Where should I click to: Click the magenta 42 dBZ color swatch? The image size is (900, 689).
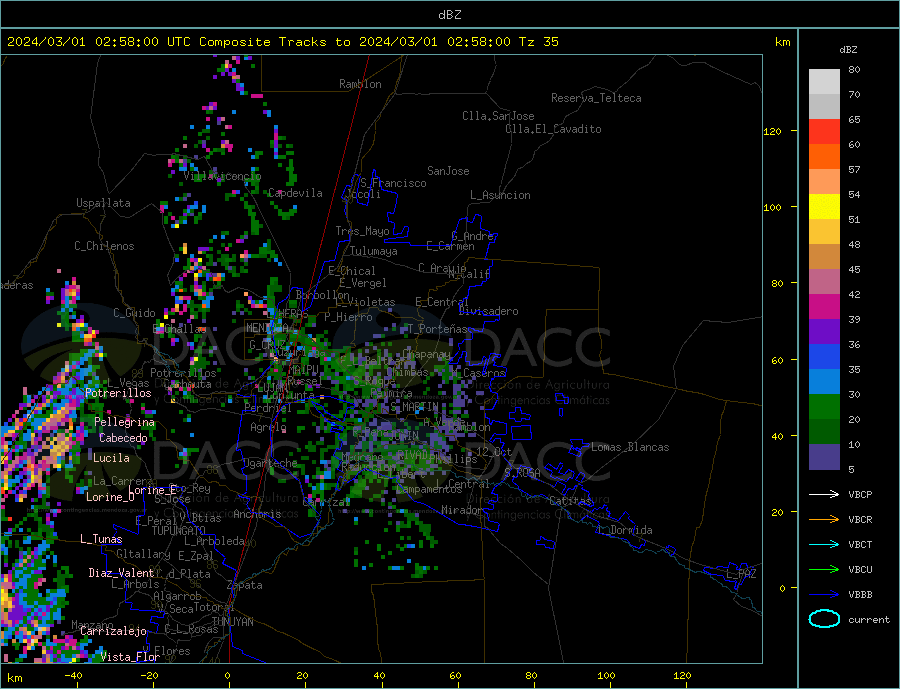point(824,307)
